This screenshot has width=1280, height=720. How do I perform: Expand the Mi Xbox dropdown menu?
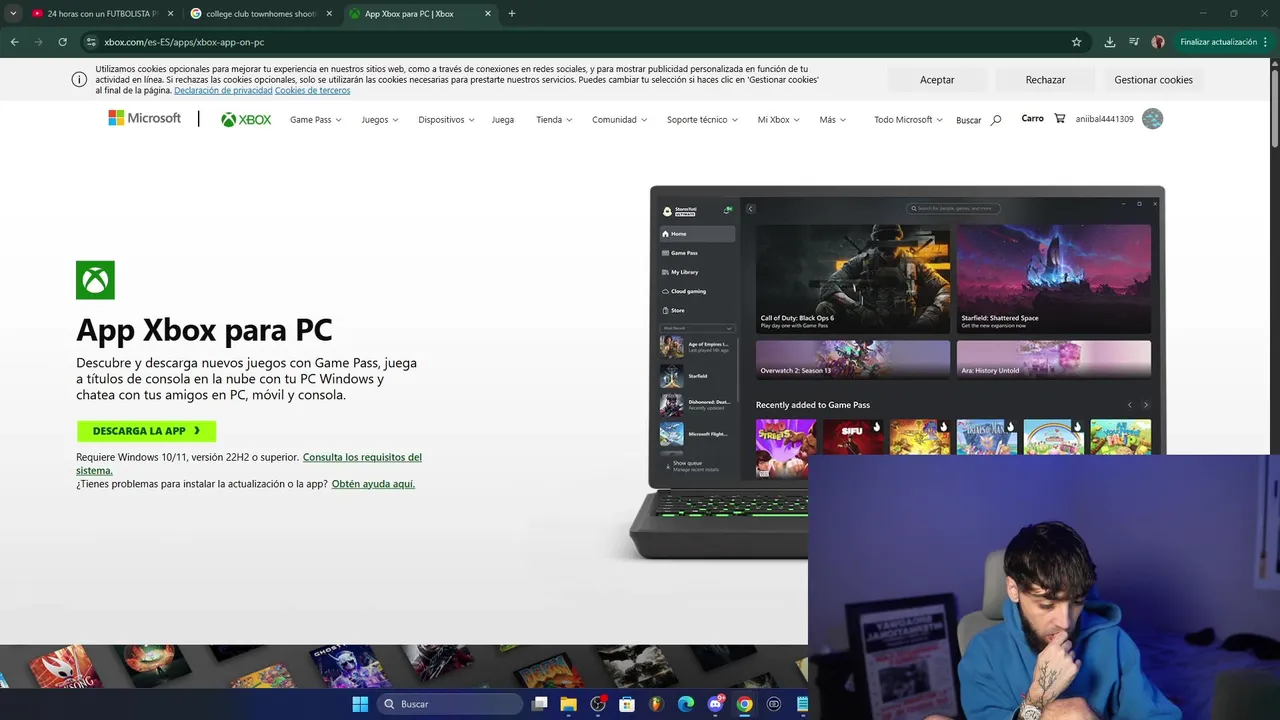779,120
